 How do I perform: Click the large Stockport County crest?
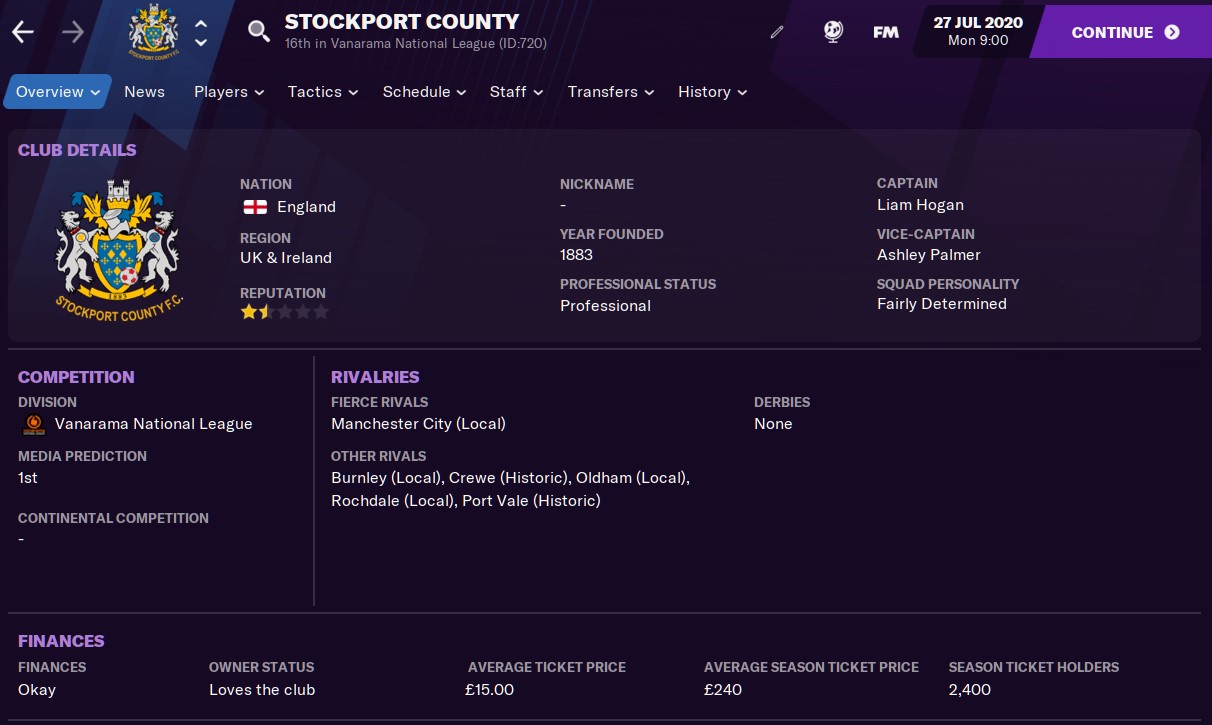pos(118,250)
